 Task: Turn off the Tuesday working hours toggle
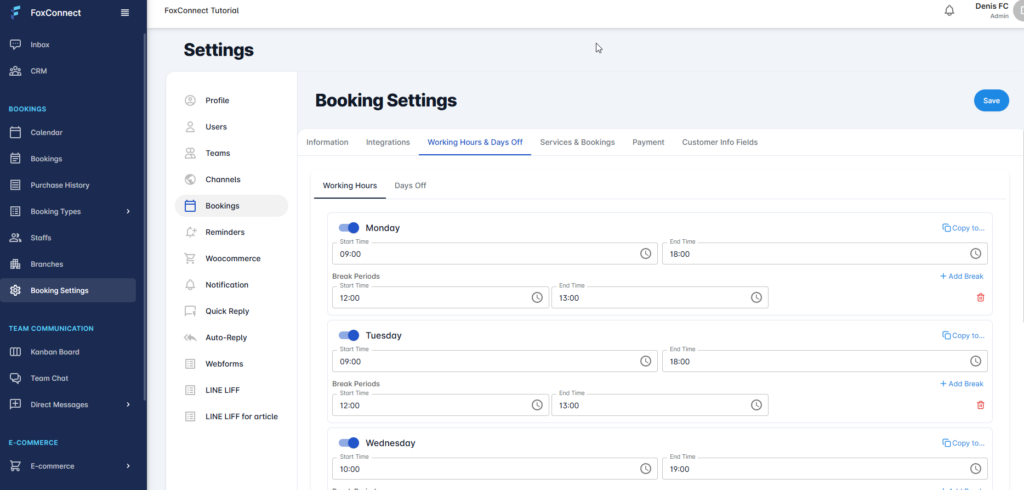(349, 336)
